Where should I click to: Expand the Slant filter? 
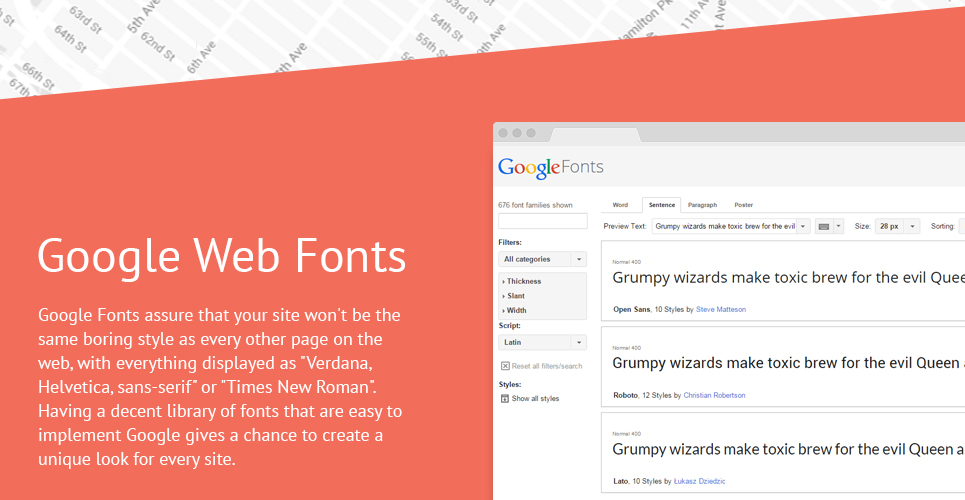(514, 296)
